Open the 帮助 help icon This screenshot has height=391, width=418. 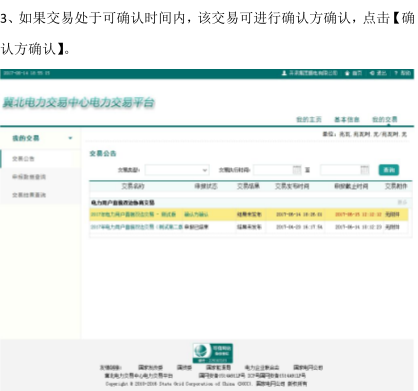pyautogui.click(x=396, y=73)
